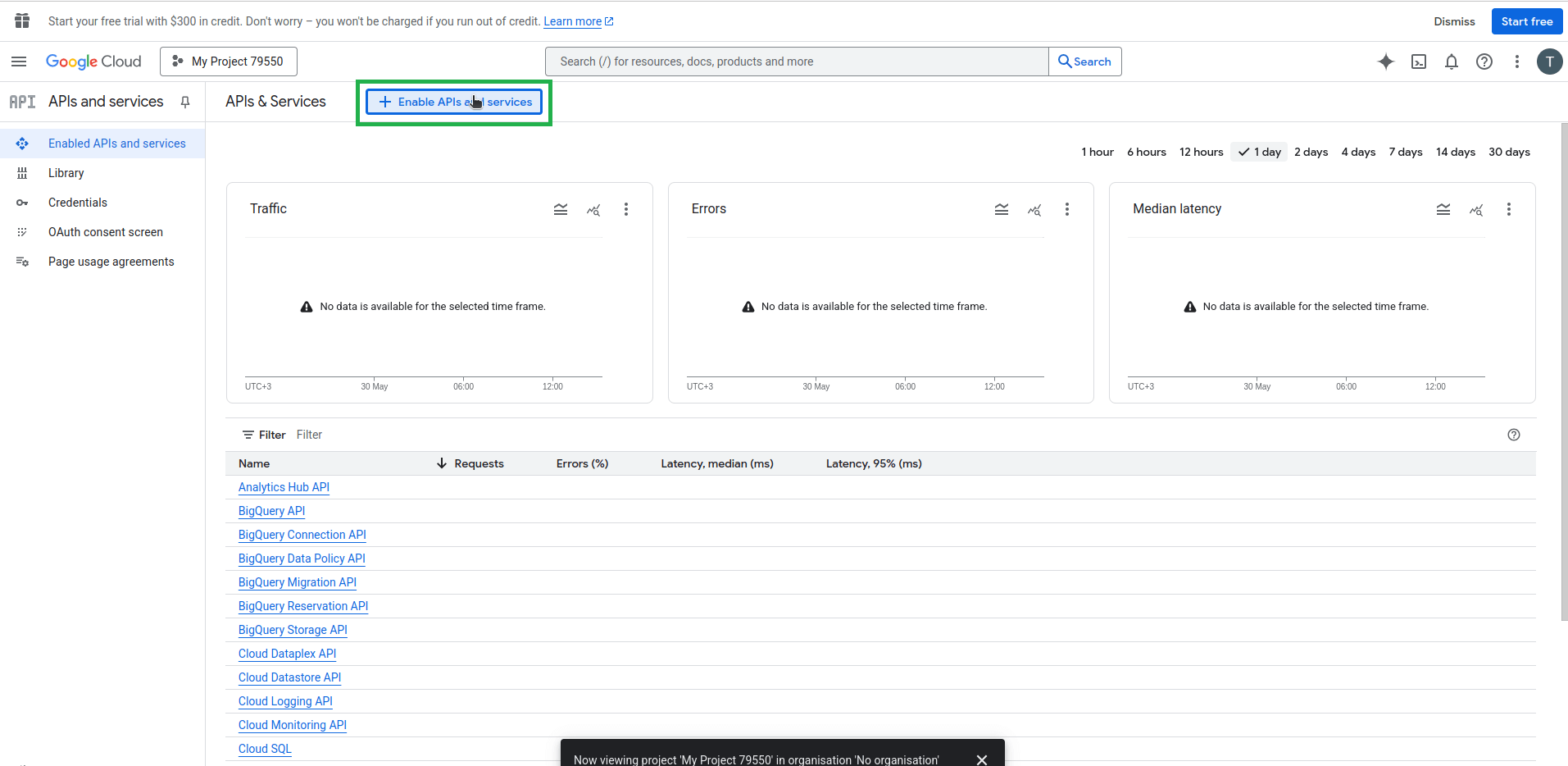The width and height of the screenshot is (1568, 766).
Task: Toggle legend on the Traffic chart
Action: [561, 209]
